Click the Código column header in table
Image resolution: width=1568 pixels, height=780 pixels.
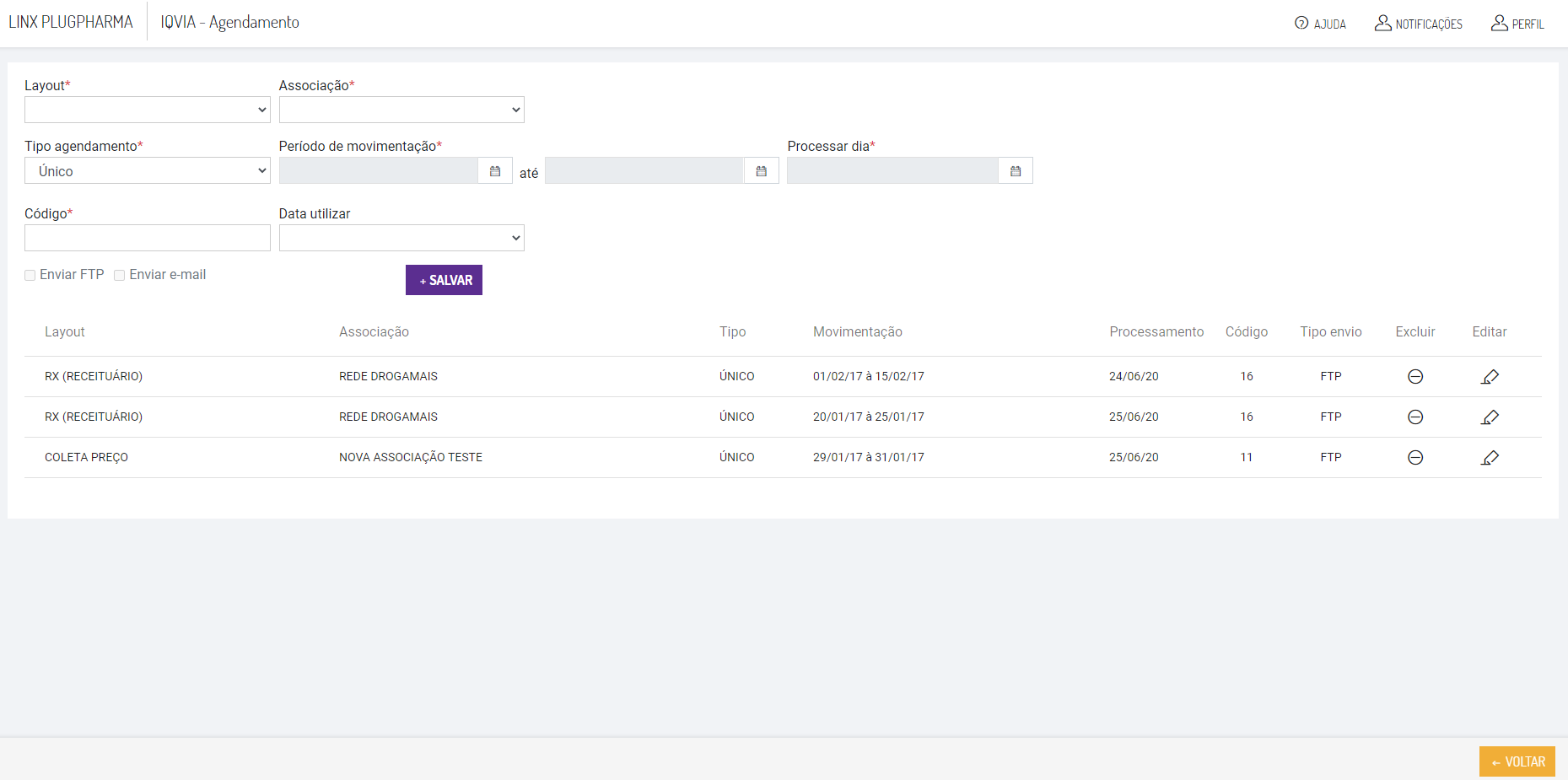(x=1247, y=332)
